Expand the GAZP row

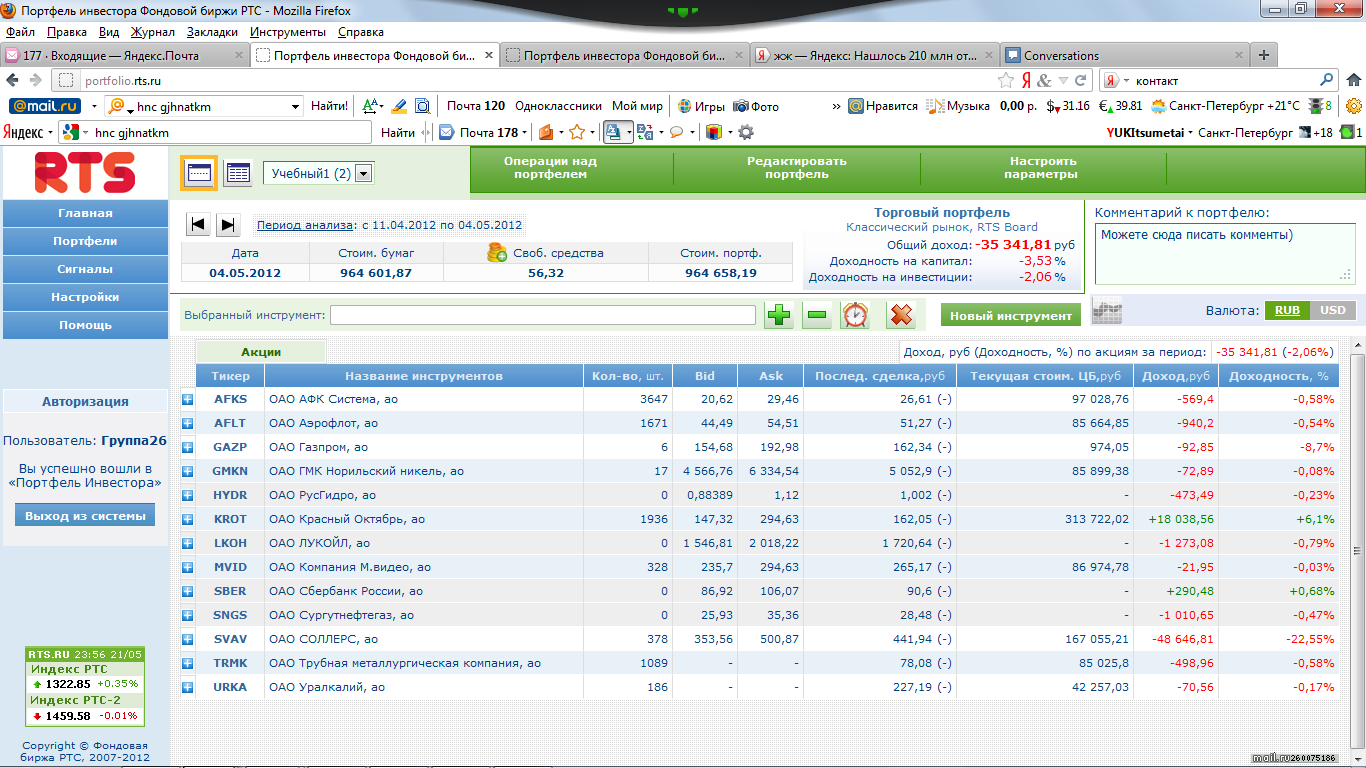[x=187, y=447]
